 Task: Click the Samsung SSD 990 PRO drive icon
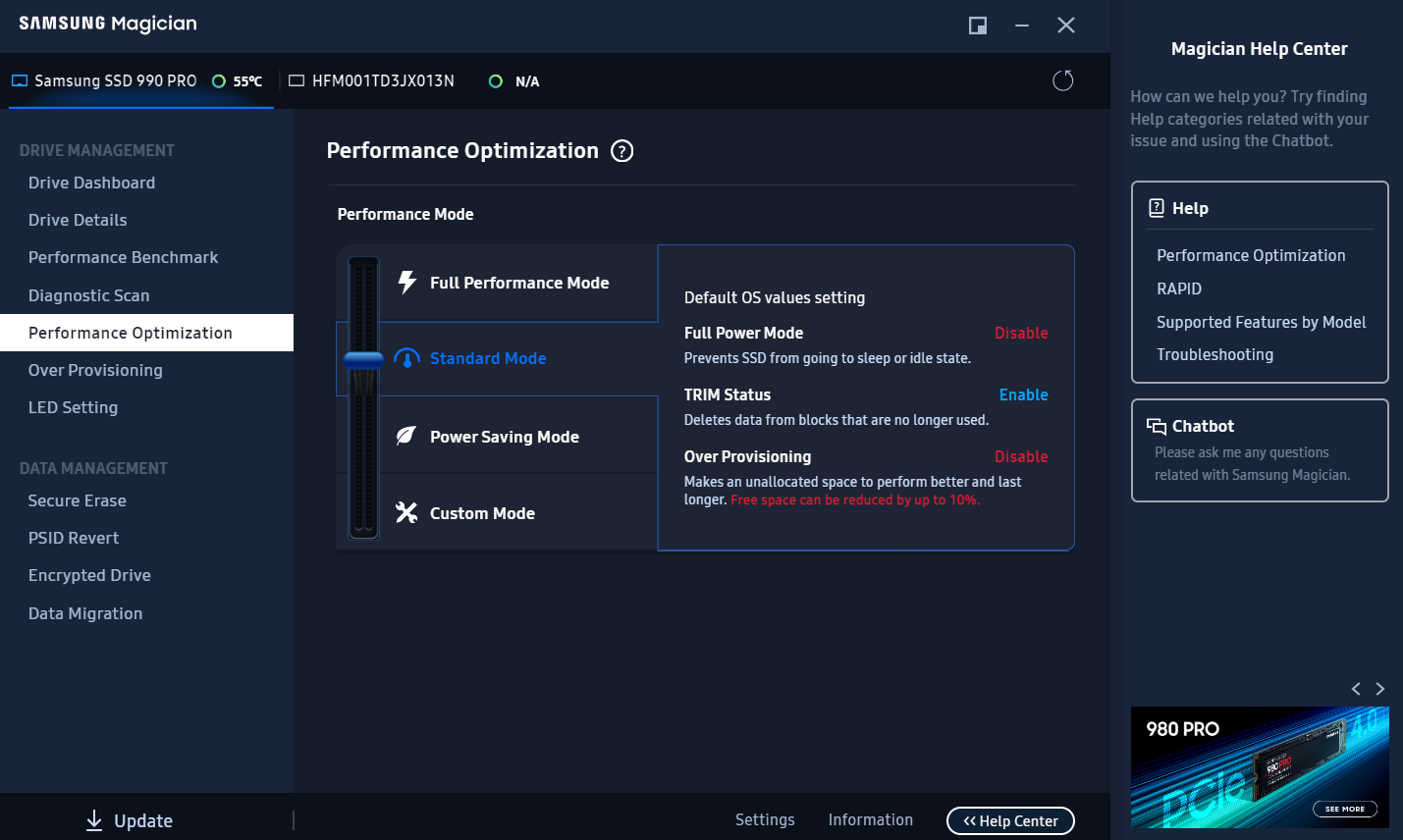[20, 80]
